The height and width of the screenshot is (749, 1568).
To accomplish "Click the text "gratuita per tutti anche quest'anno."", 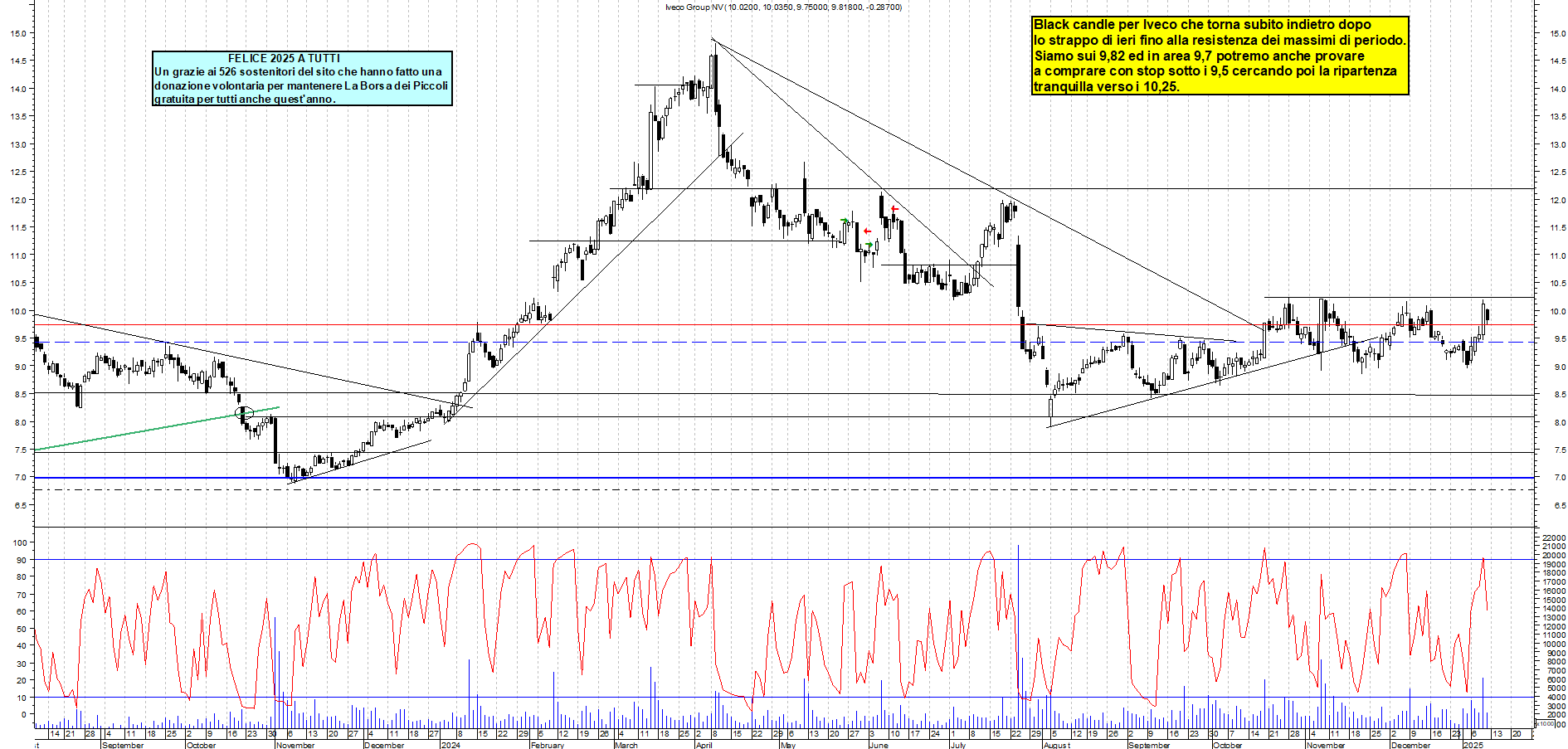I will point(245,99).
